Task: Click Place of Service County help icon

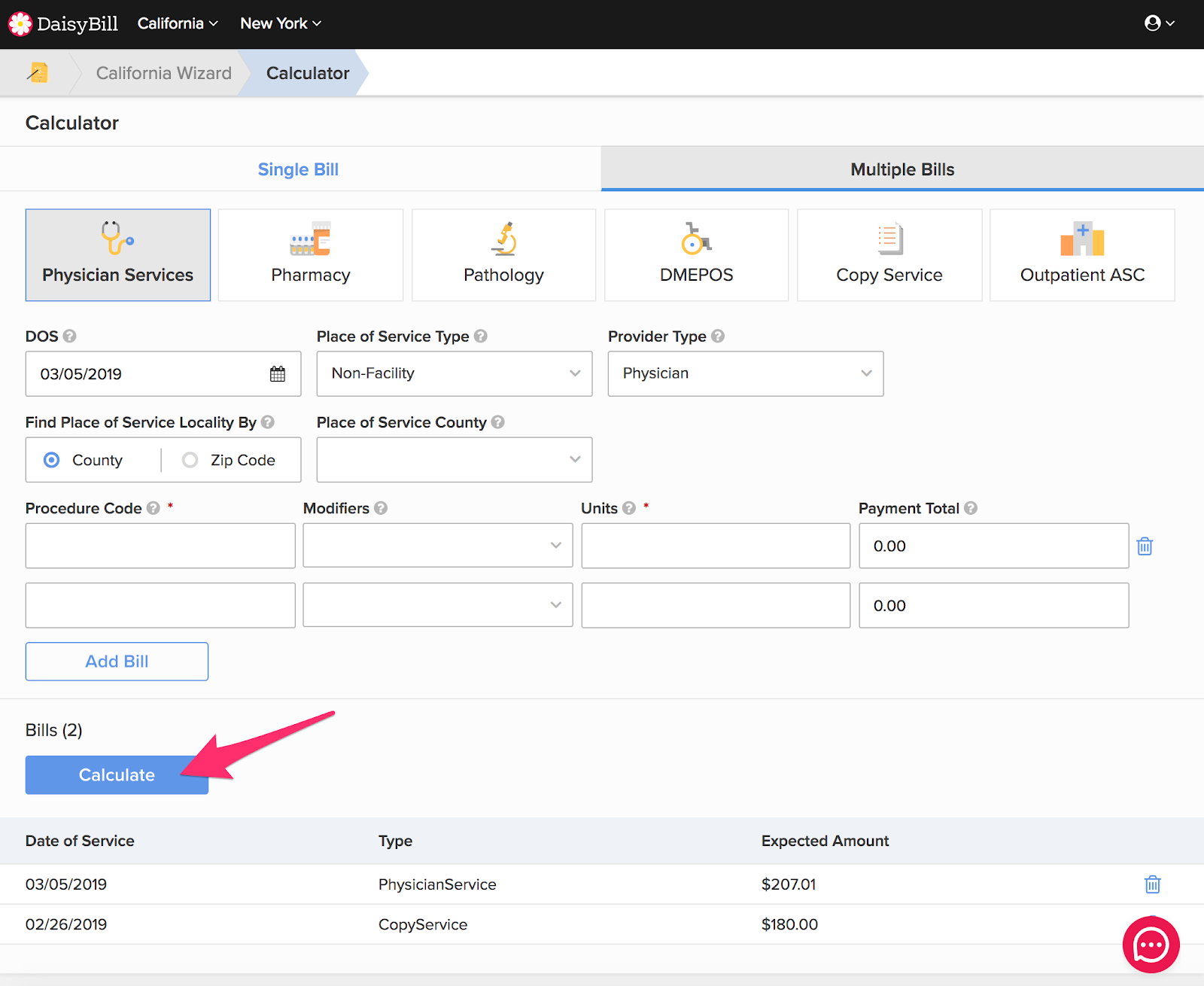Action: tap(498, 422)
